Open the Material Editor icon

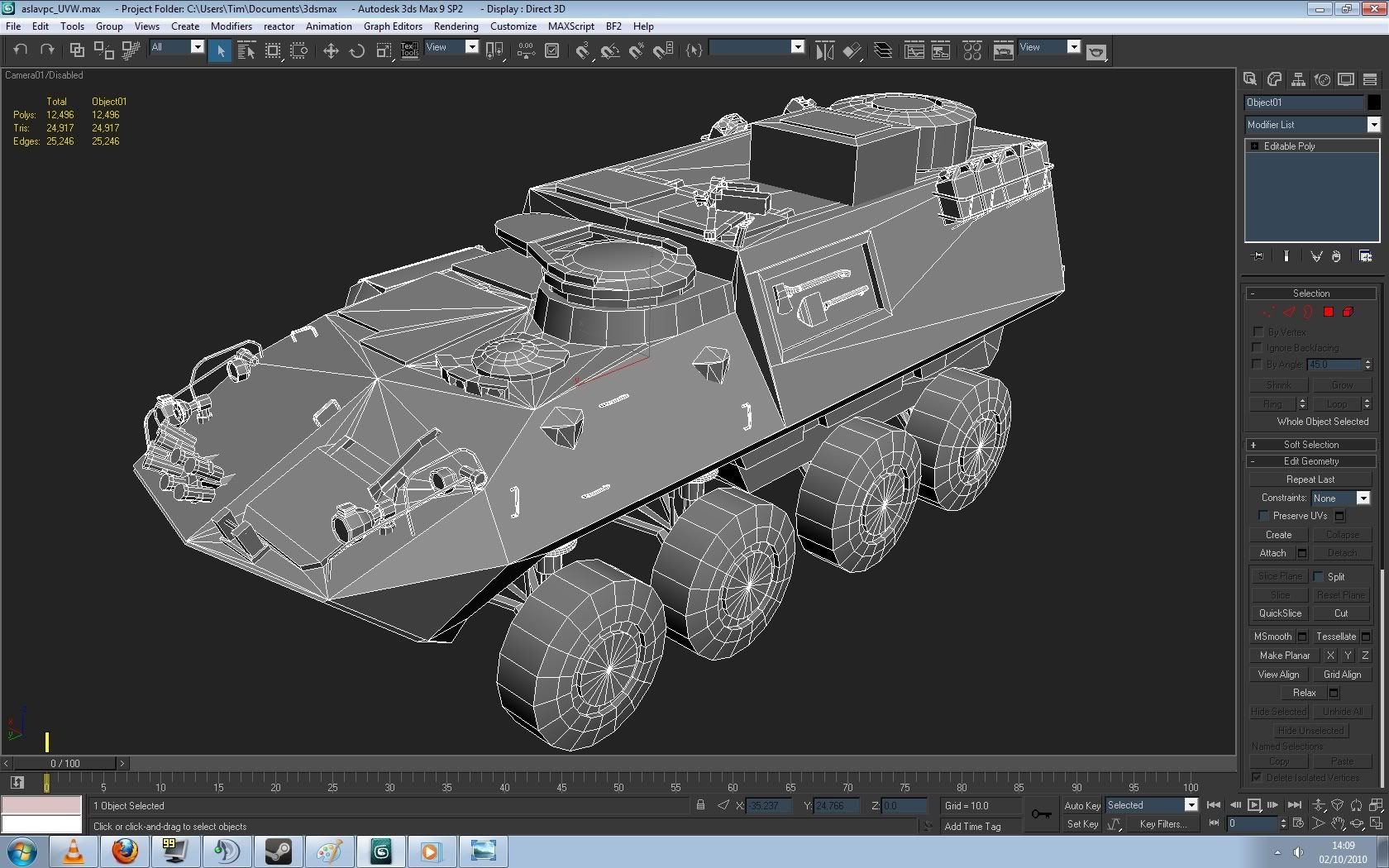(972, 51)
